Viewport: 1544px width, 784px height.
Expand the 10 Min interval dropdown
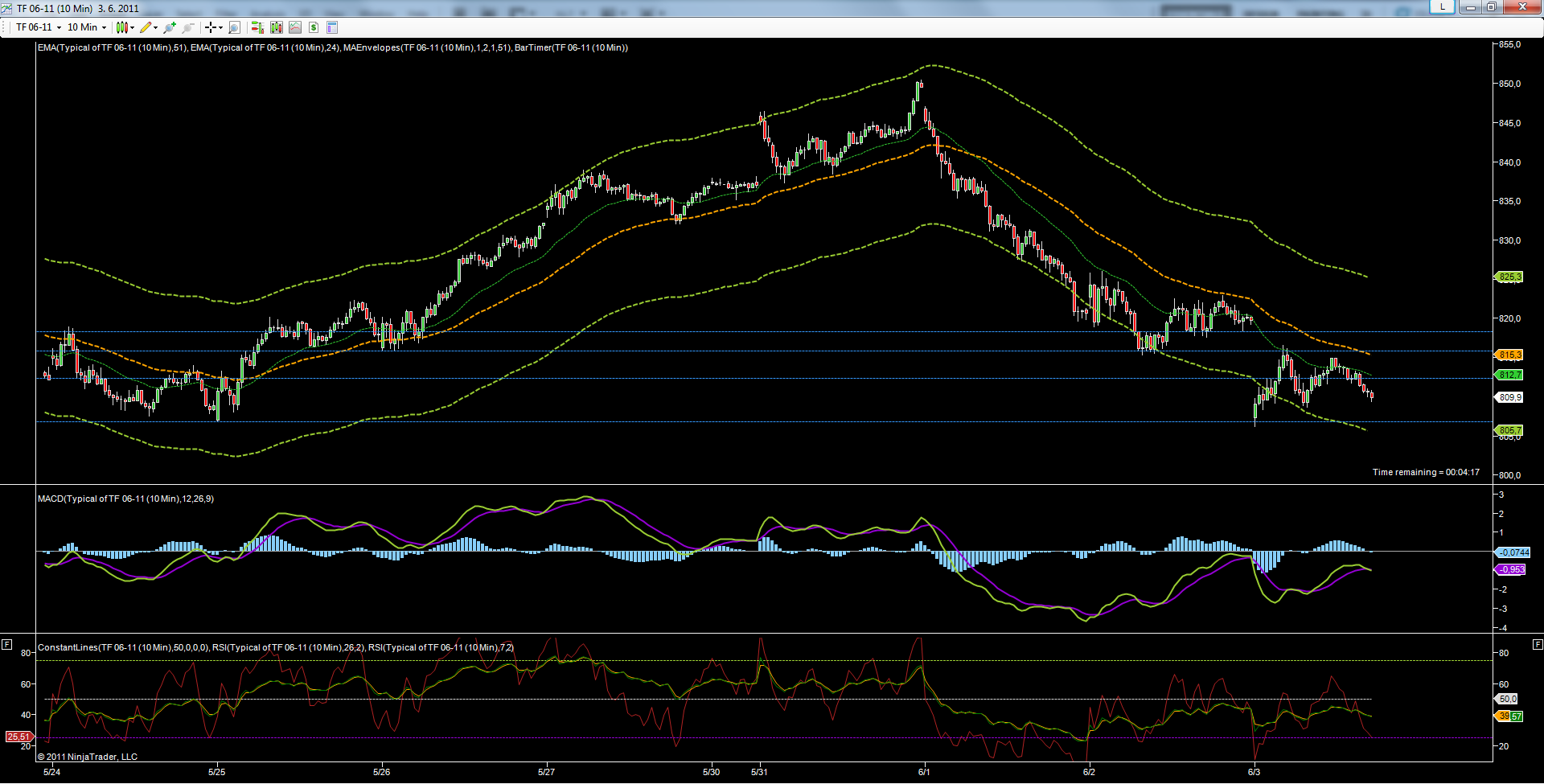tap(104, 27)
